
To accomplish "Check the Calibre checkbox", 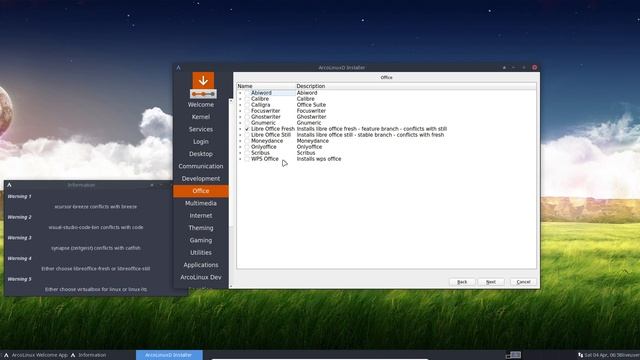I will 247,99.
